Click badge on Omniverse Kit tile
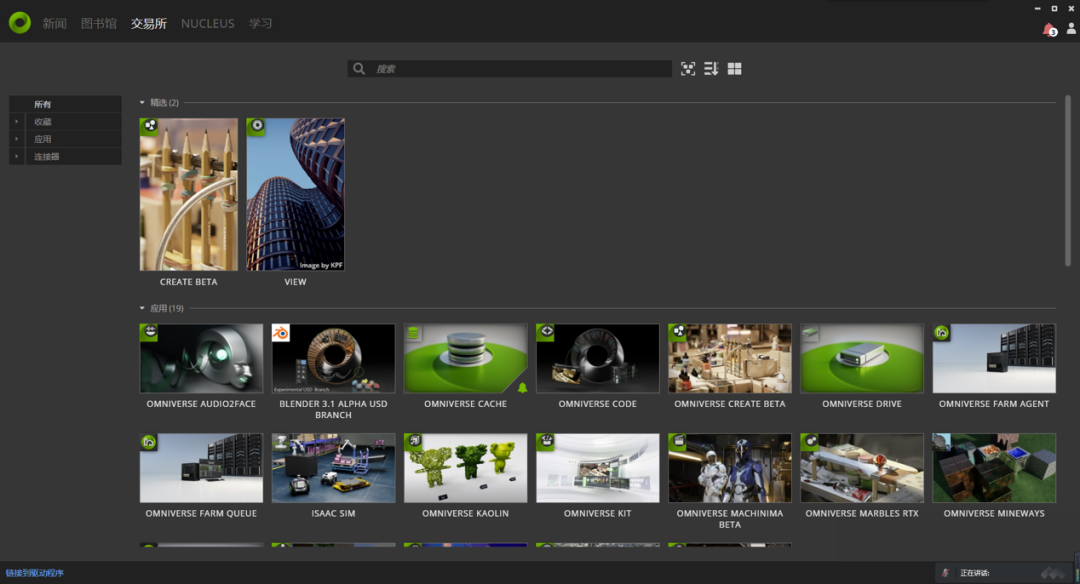Viewport: 1080px width, 584px height. [x=546, y=441]
